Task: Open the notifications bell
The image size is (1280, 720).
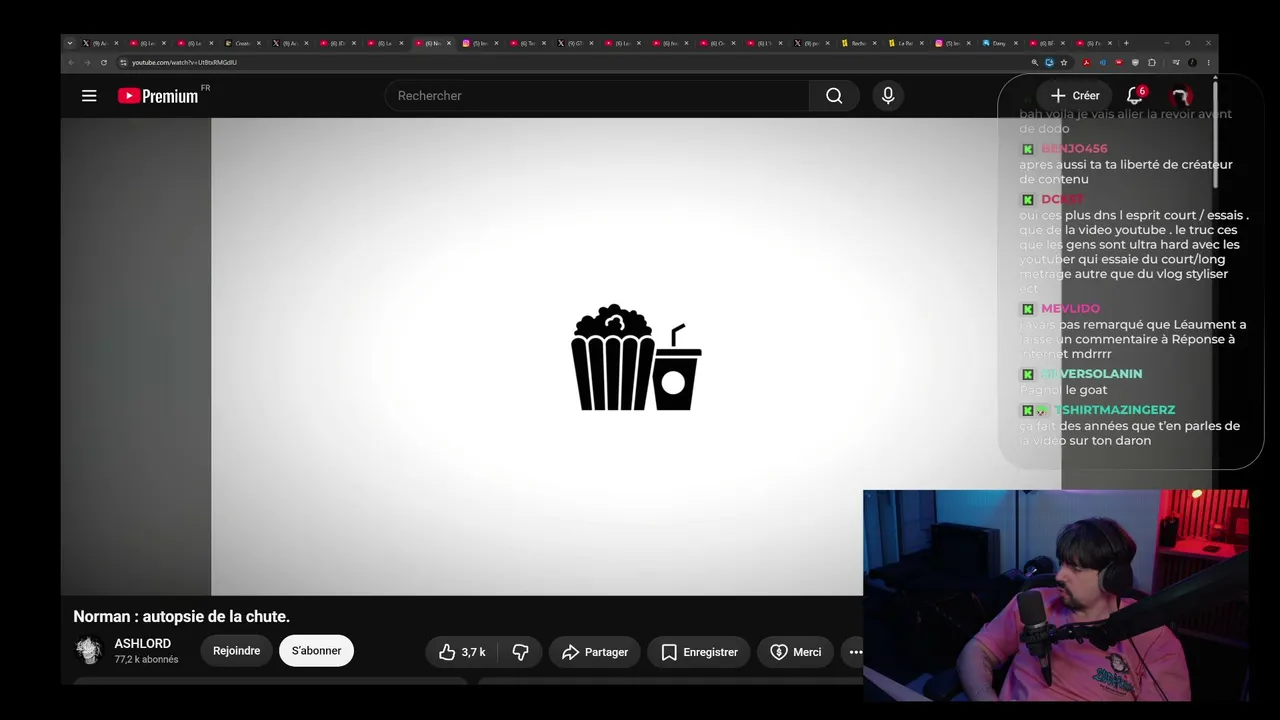Action: pos(1135,96)
